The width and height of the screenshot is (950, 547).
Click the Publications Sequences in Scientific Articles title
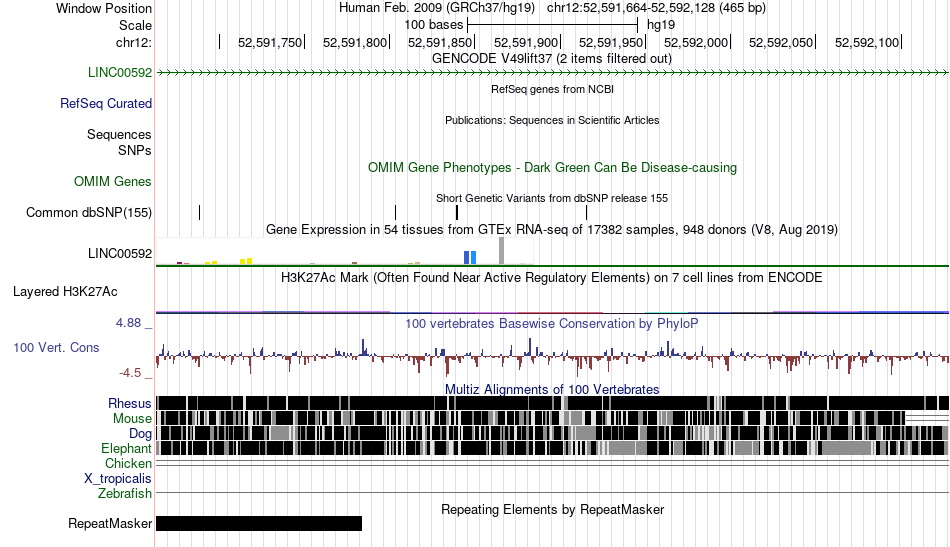click(x=552, y=121)
